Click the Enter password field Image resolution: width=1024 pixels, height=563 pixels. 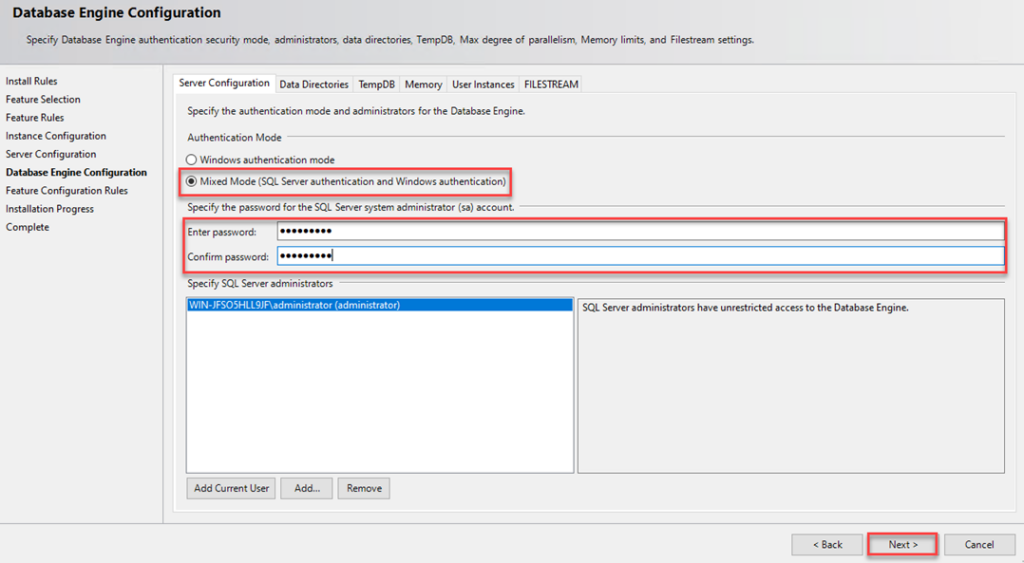(640, 231)
